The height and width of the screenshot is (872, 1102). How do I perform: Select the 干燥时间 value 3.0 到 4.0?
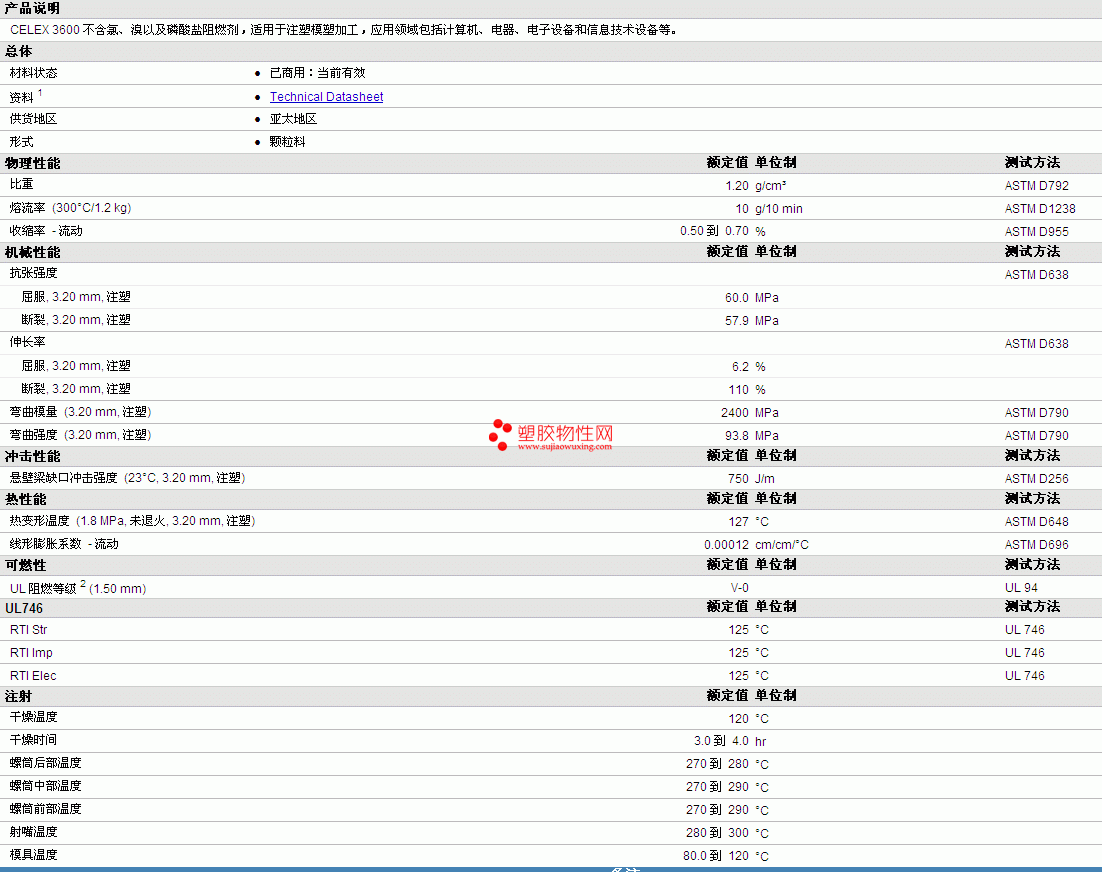tap(721, 741)
